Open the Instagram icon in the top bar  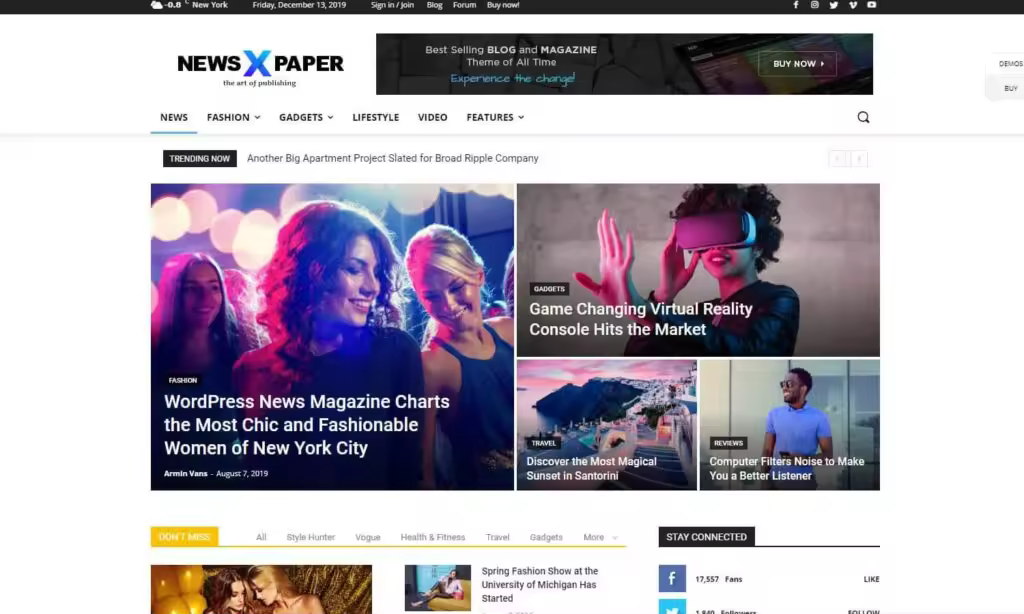[x=814, y=5]
